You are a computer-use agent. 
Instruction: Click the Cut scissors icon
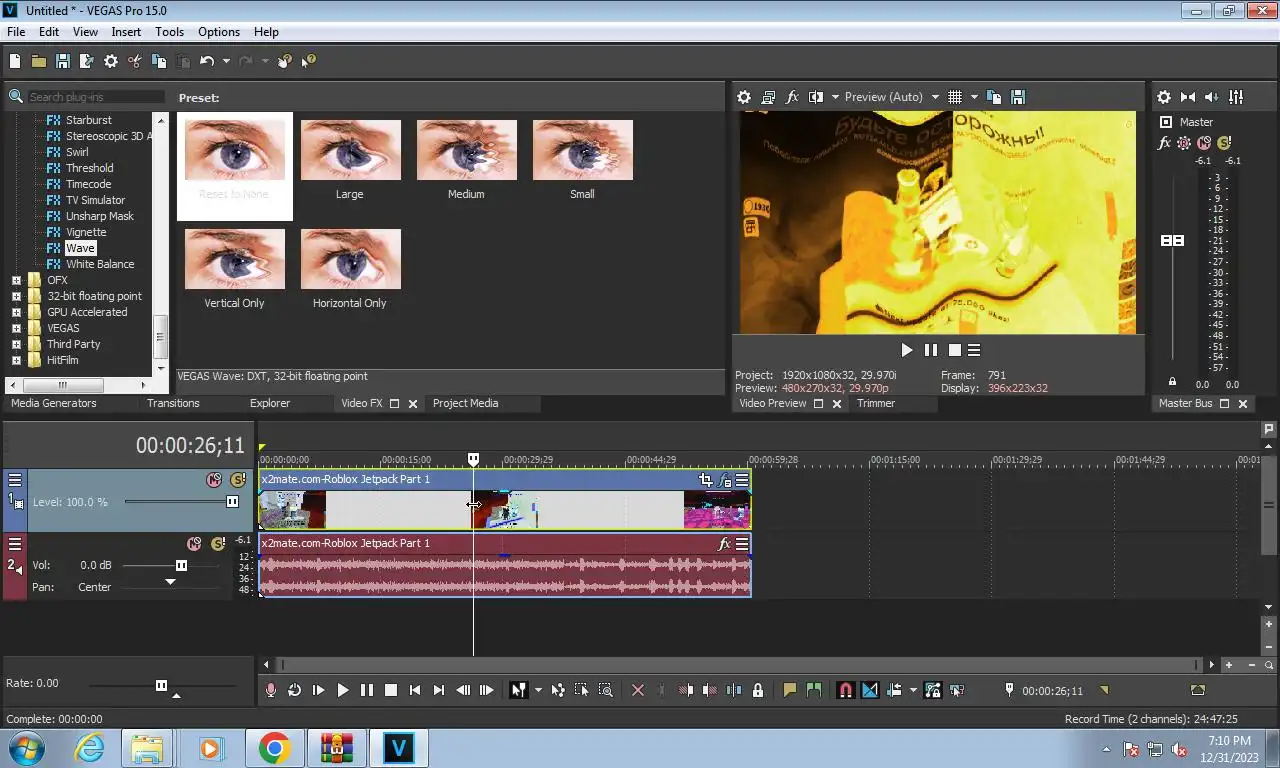pos(134,61)
